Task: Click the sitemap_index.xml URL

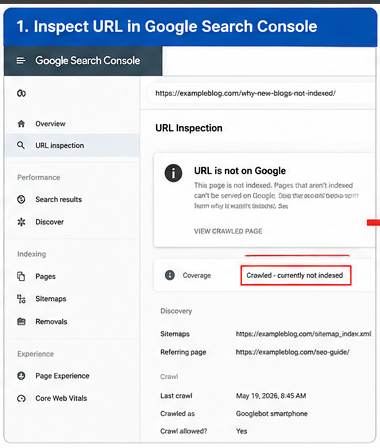Action: [303, 334]
